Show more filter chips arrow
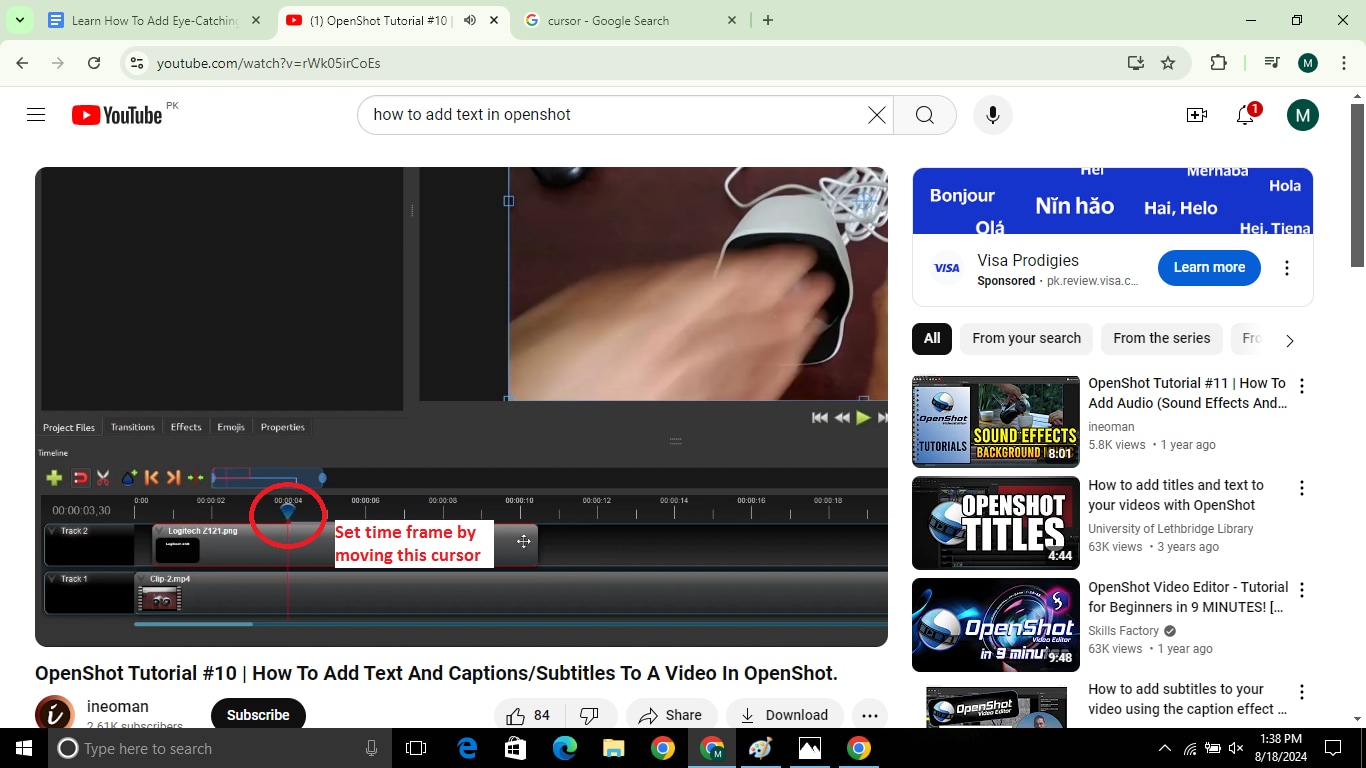The image size is (1366, 768). [x=1290, y=340]
